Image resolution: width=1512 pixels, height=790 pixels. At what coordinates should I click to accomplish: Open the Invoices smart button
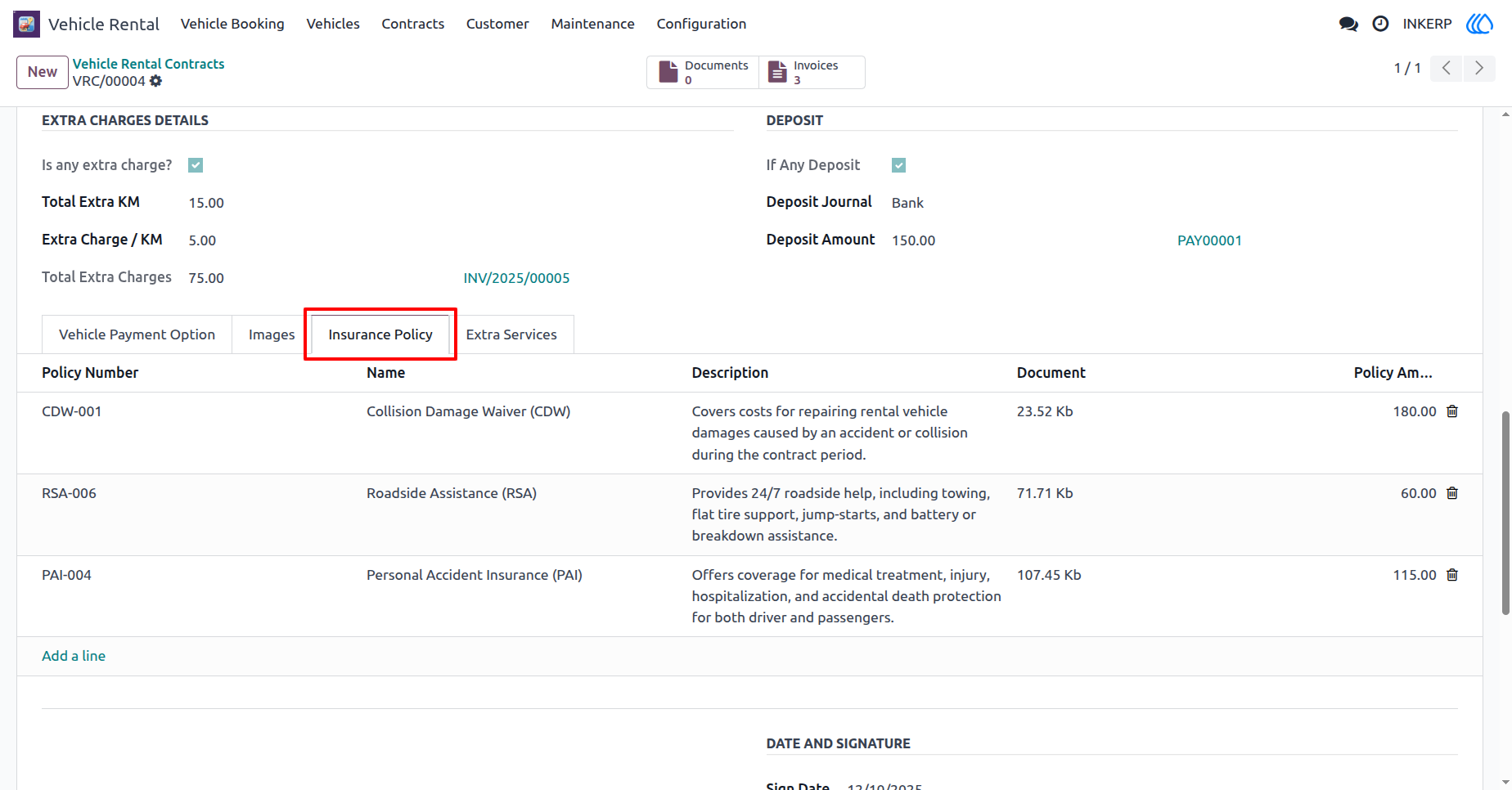[x=812, y=72]
